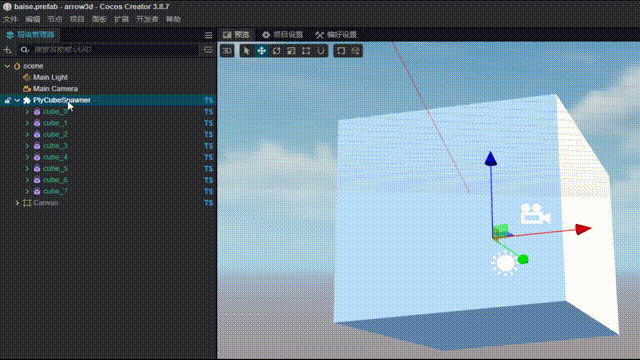
Task: Select the sun light icon in scene view
Action: [x=505, y=263]
